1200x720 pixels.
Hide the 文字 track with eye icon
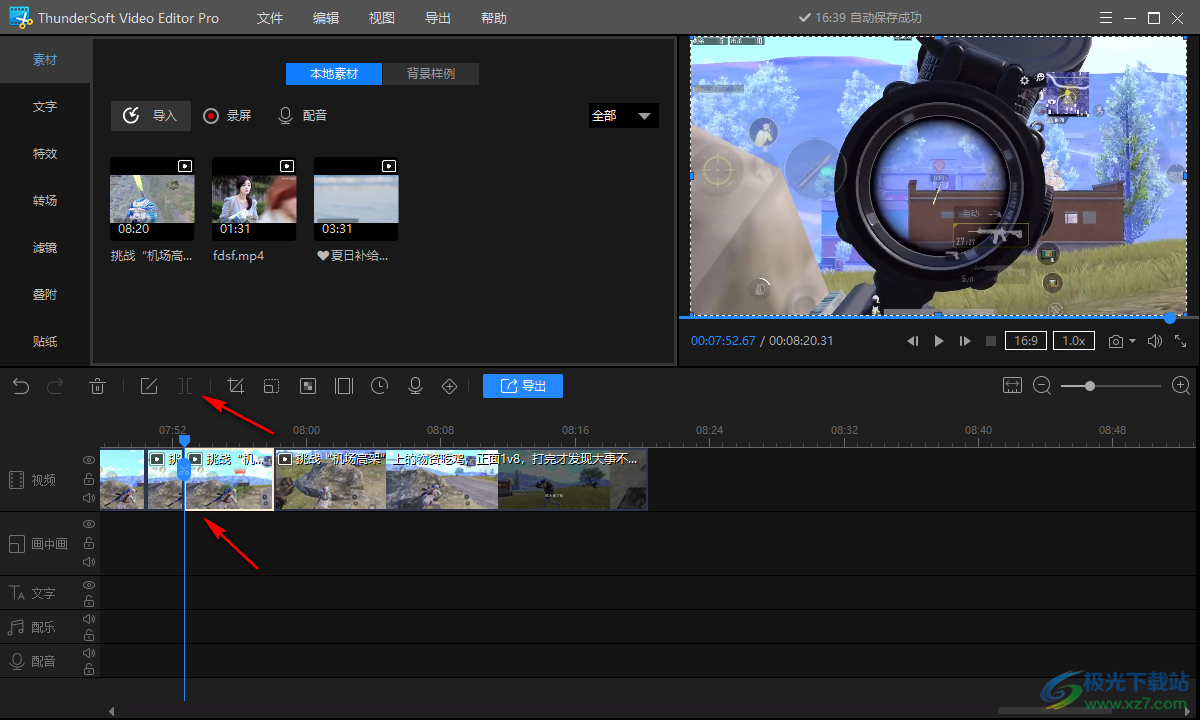89,584
